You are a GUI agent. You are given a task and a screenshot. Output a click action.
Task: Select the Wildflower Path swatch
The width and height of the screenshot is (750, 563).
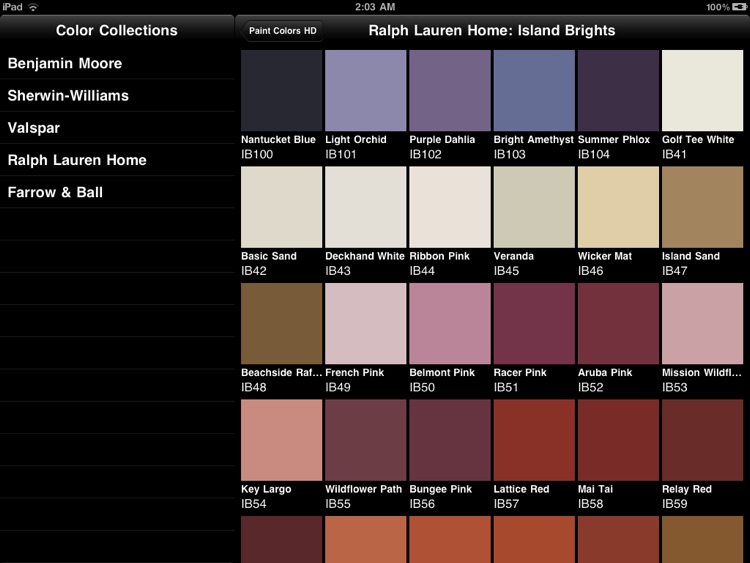pos(366,440)
